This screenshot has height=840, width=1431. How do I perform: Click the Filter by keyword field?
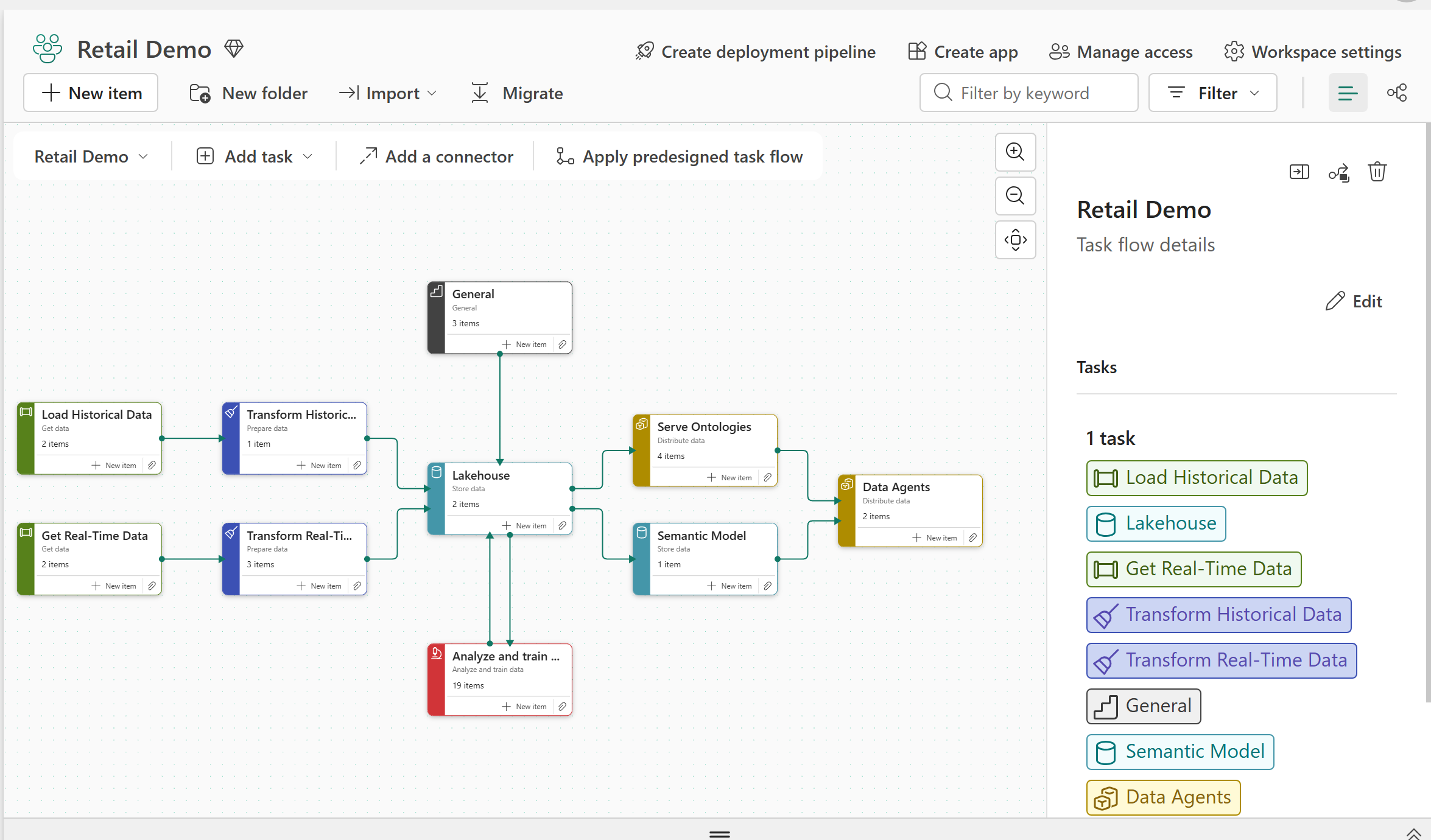(x=1028, y=93)
